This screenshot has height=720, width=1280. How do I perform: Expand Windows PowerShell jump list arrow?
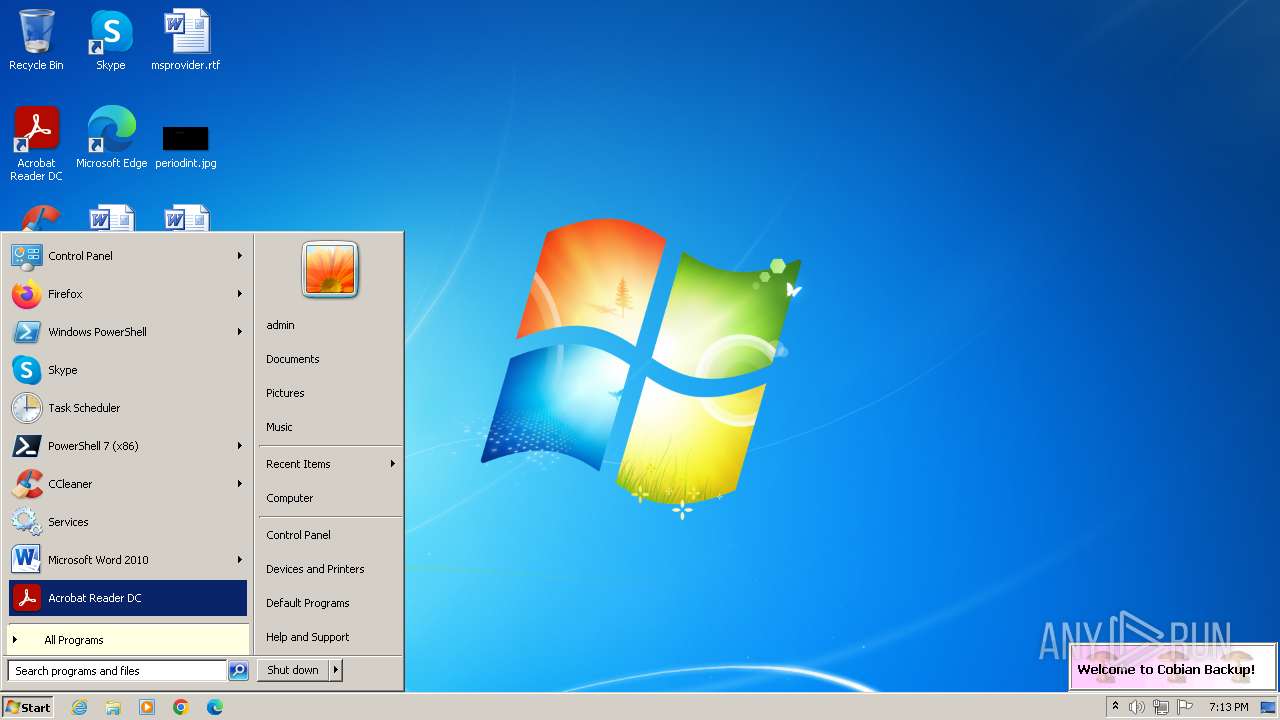pos(239,332)
